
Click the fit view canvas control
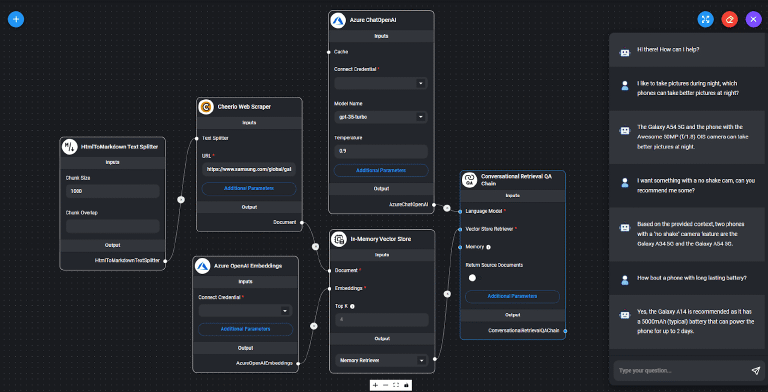(396, 385)
